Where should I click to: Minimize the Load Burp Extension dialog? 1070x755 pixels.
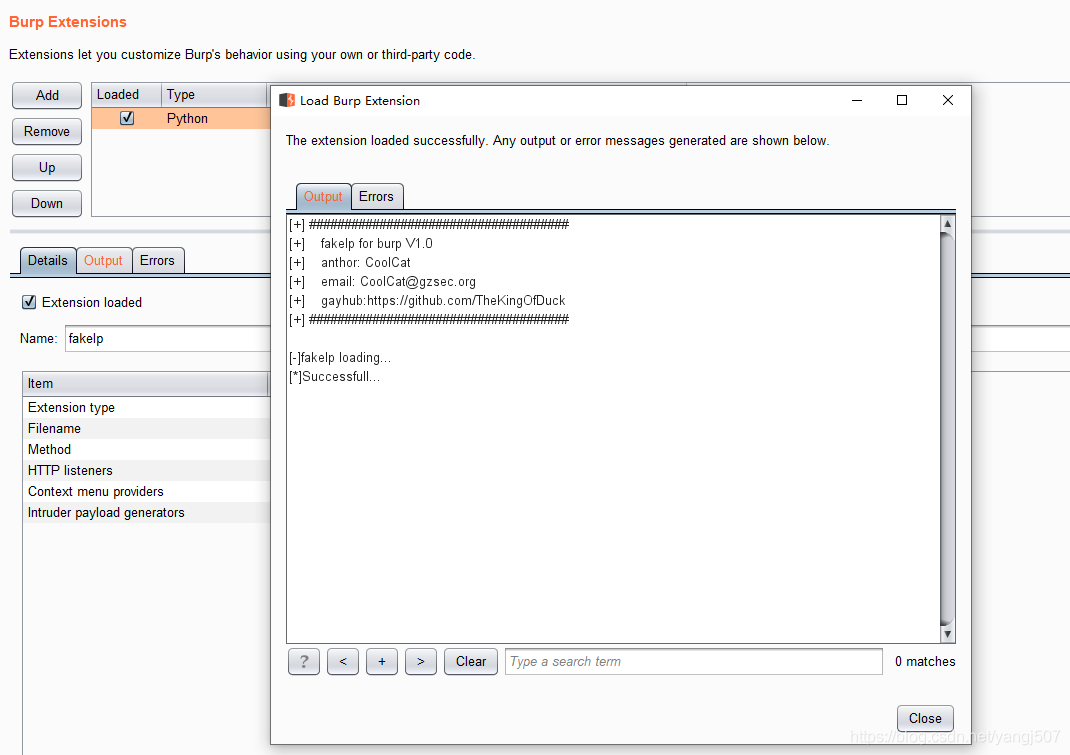pyautogui.click(x=857, y=100)
